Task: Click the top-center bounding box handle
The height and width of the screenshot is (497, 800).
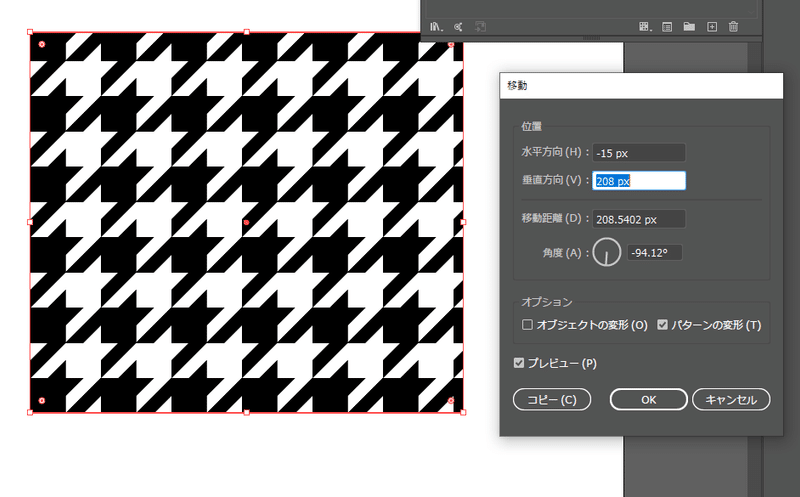Action: click(x=246, y=32)
